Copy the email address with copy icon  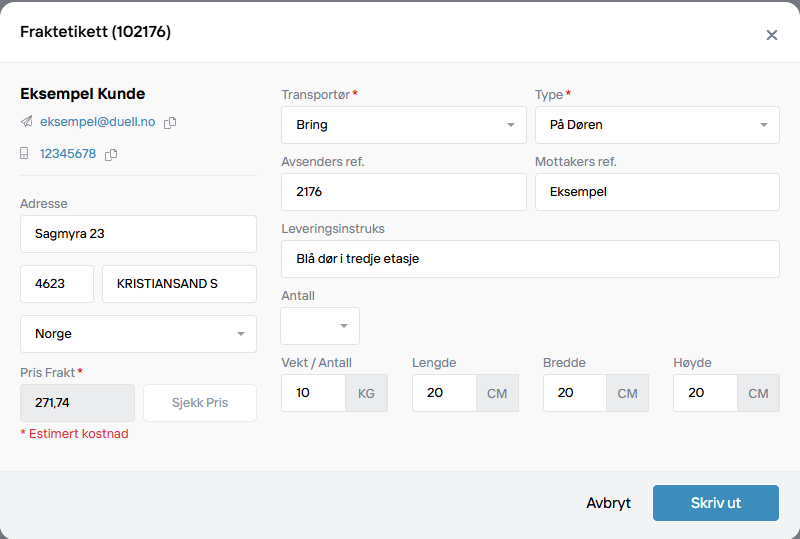pyautogui.click(x=170, y=122)
